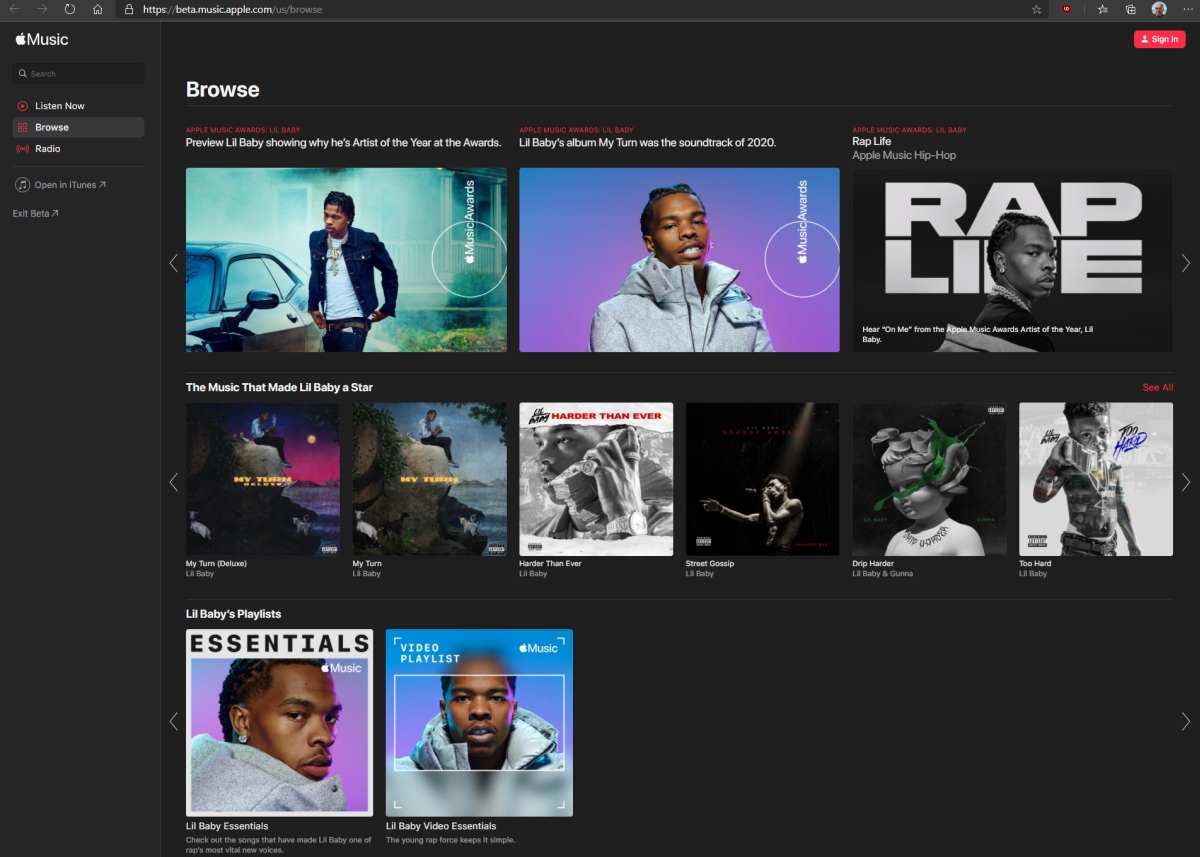Click the Radio broadcast icon
Screen dimensions: 1200x857
click(x=22, y=149)
